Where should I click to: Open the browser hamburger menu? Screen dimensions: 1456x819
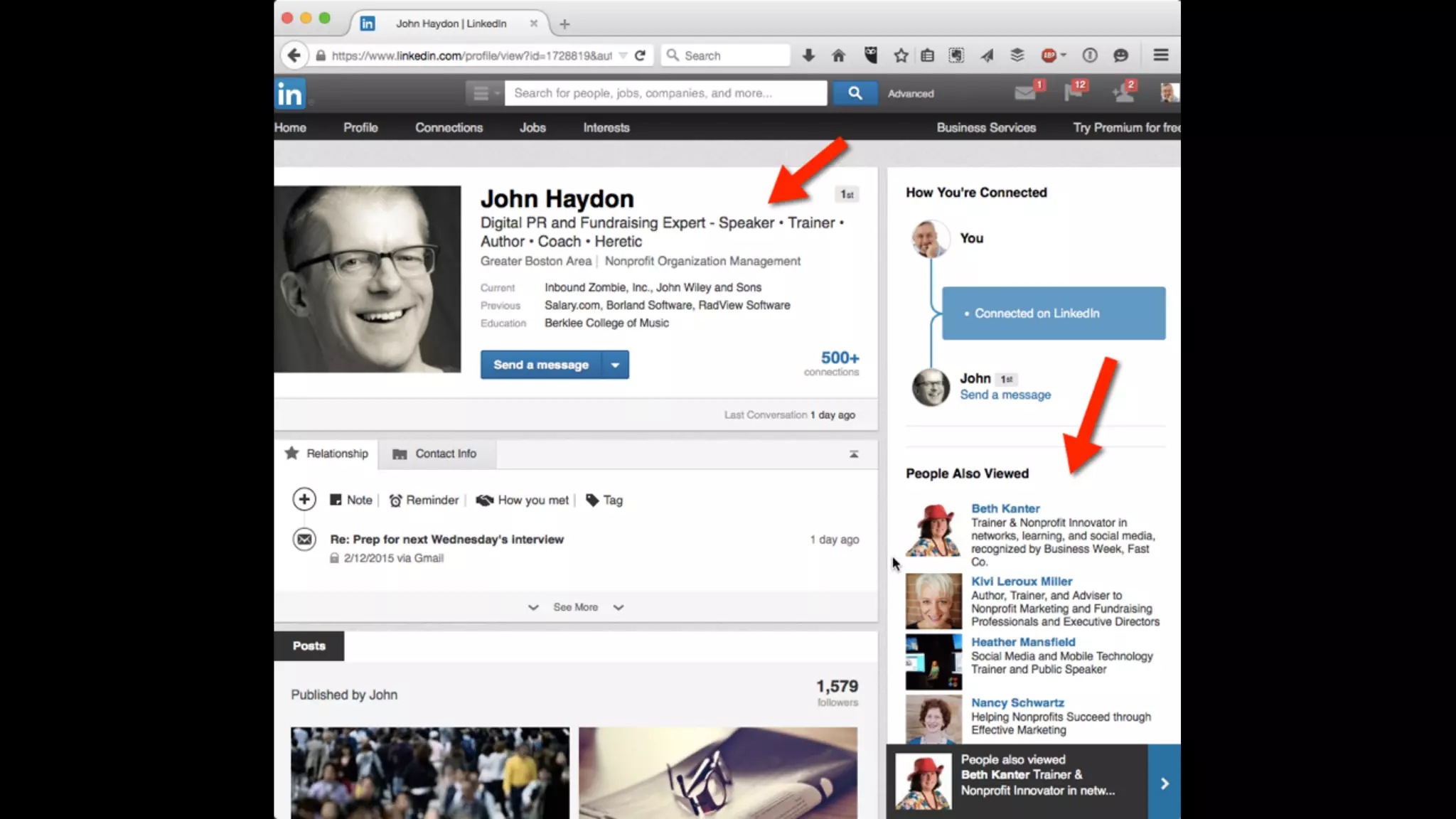[x=1160, y=55]
